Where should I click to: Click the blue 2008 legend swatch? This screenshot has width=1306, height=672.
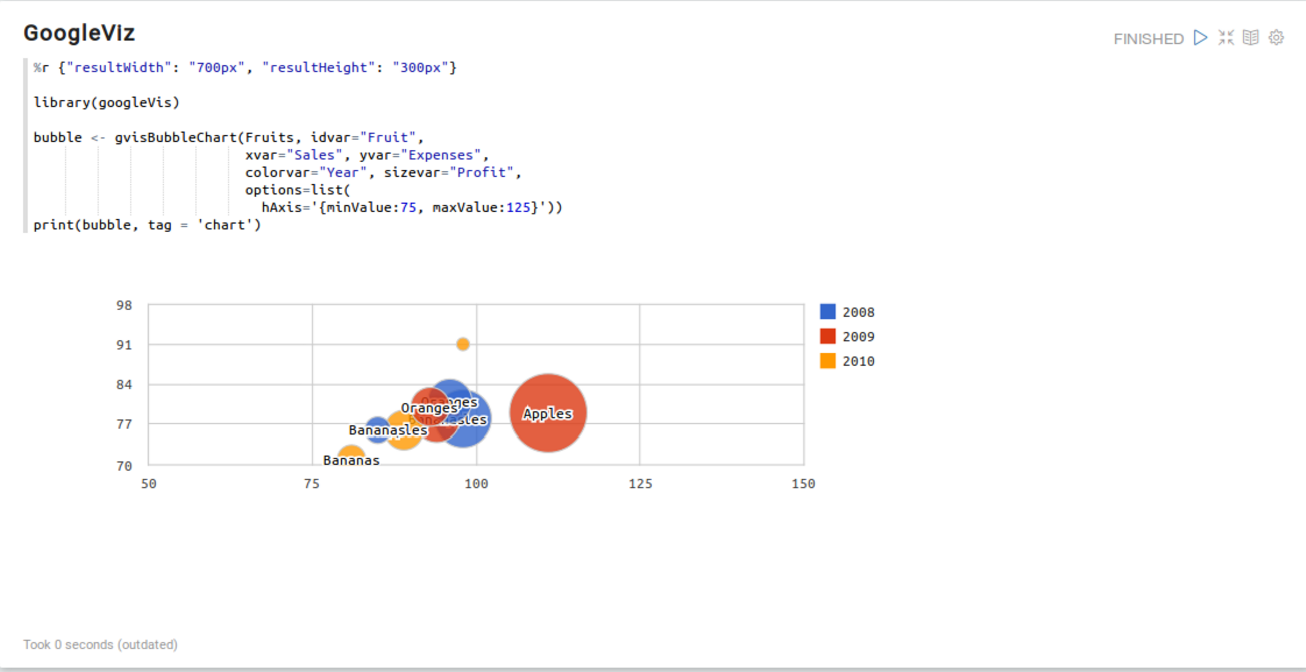click(828, 312)
